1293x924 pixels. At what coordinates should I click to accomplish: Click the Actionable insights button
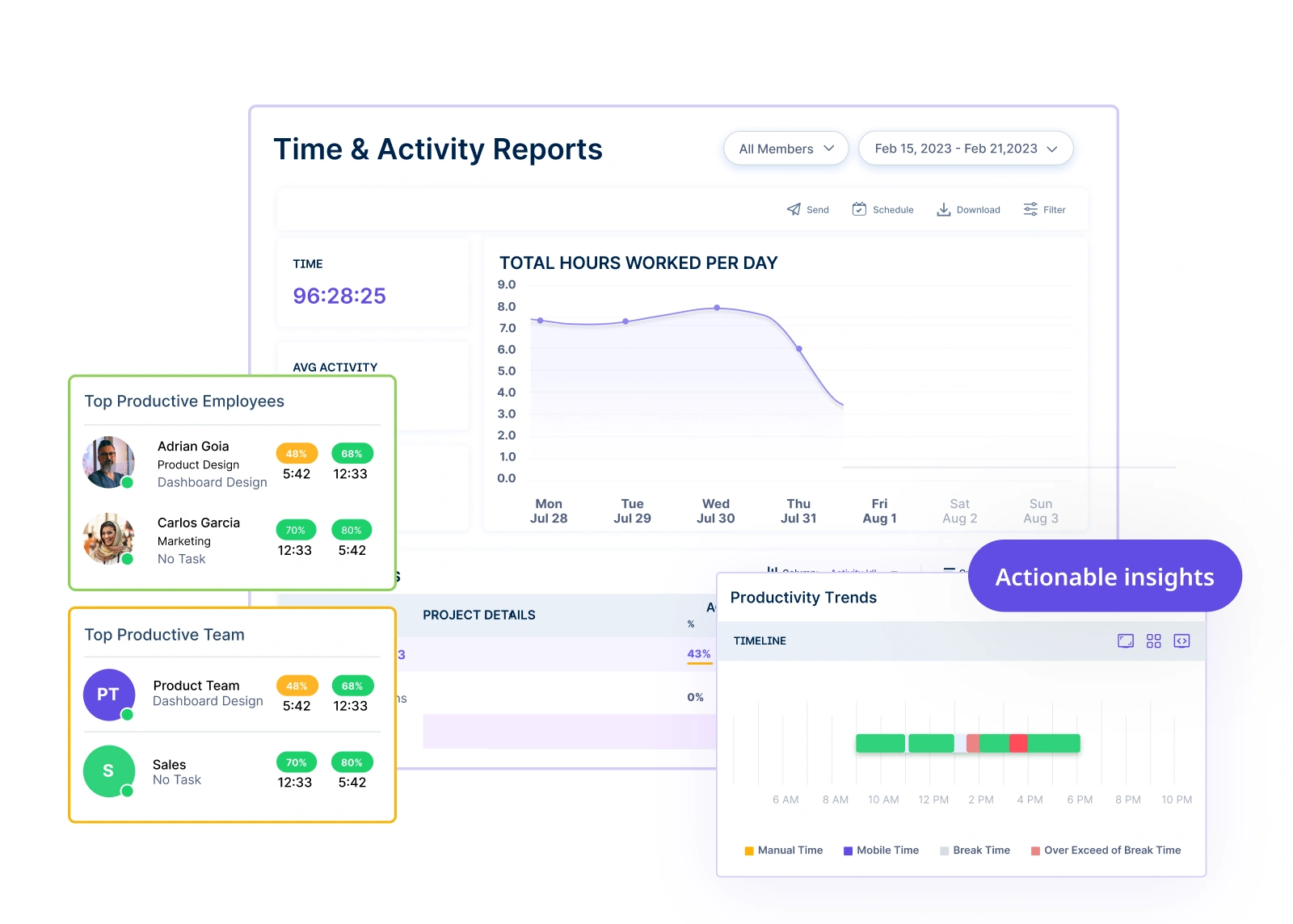[x=1104, y=577]
